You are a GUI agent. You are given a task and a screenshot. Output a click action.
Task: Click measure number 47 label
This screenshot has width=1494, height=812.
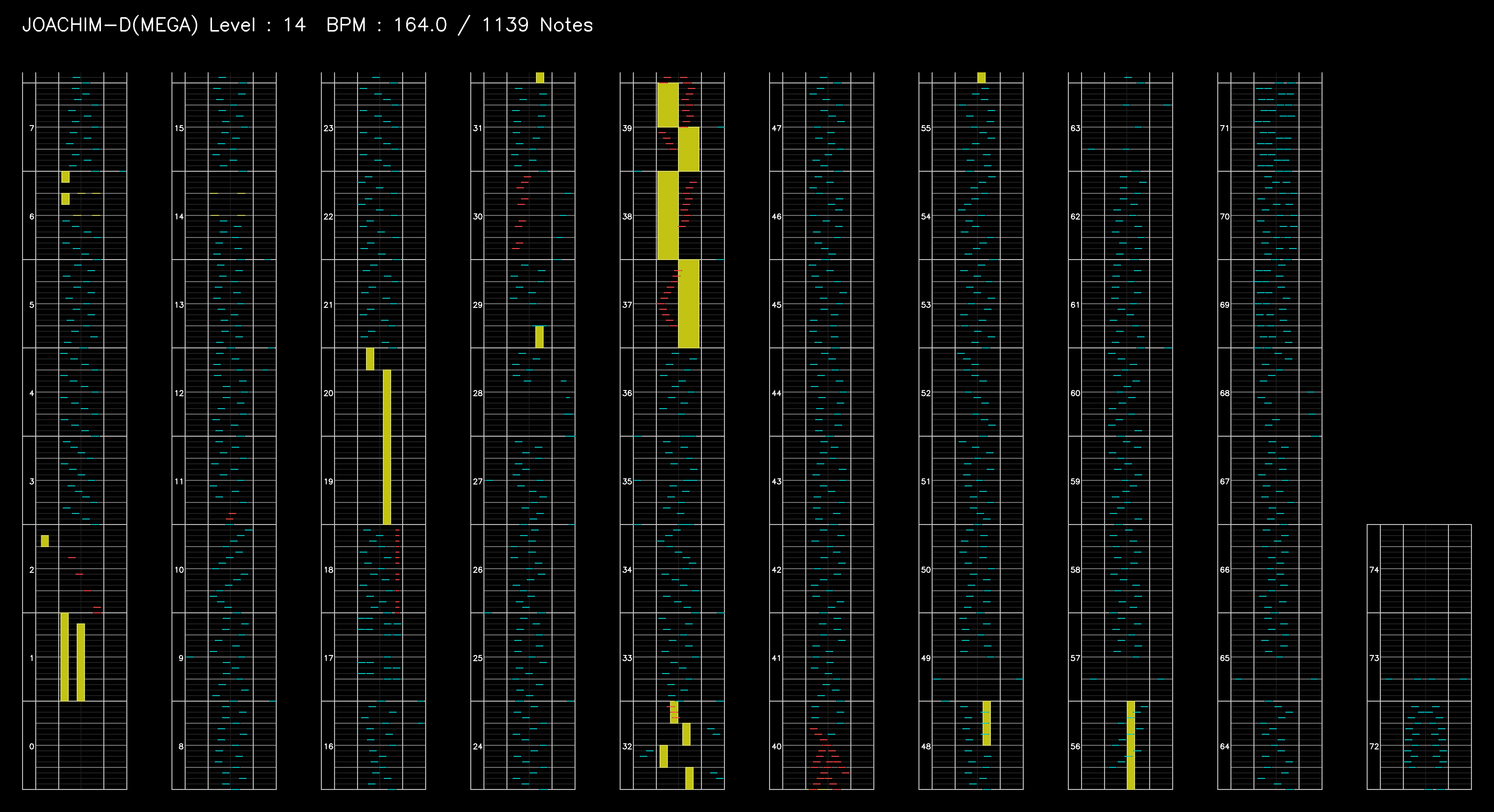(776, 128)
